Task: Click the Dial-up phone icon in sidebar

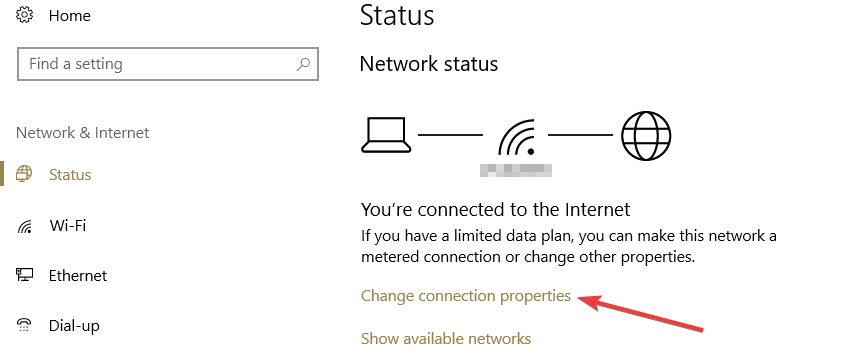Action: [x=24, y=326]
